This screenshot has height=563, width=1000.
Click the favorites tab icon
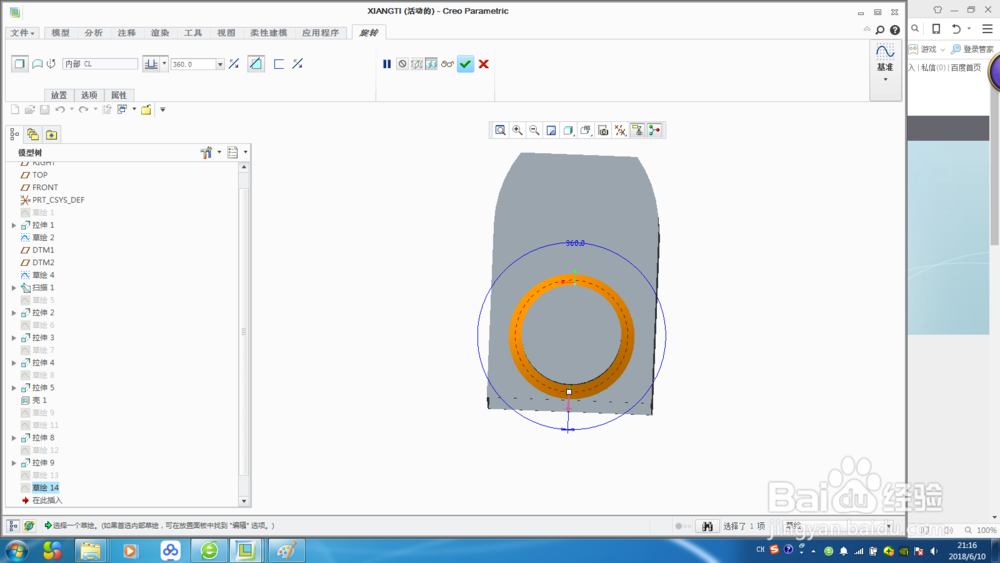[x=52, y=135]
